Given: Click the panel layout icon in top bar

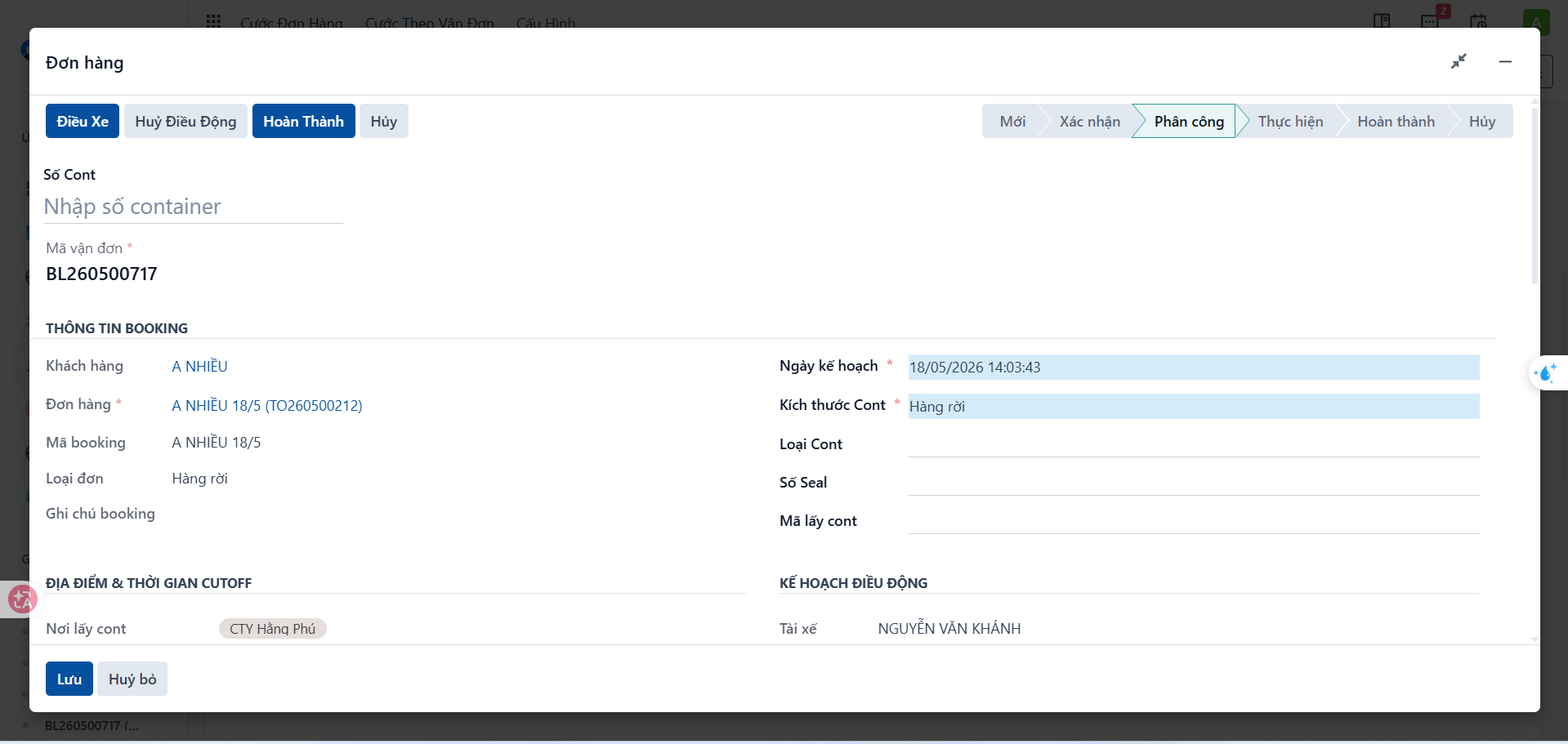Looking at the screenshot, I should tap(1382, 20).
